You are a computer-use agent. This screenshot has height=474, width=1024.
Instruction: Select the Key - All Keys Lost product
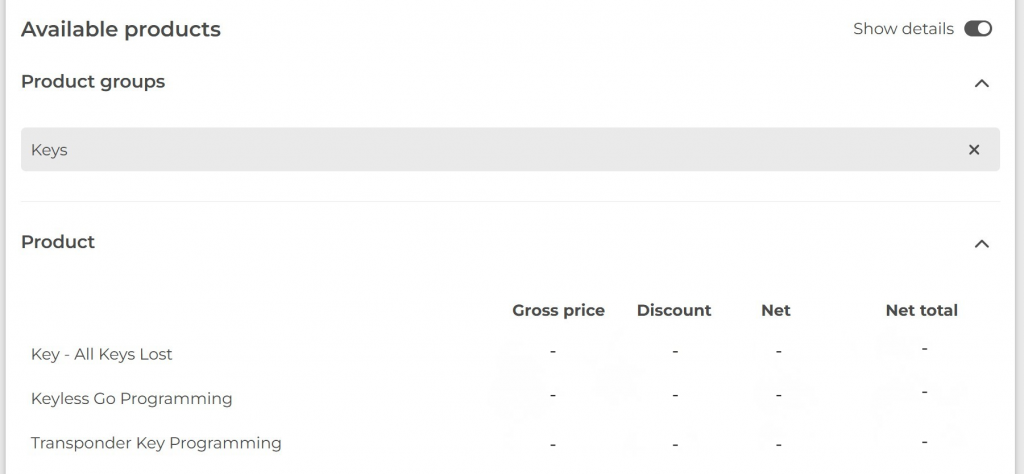[x=102, y=354]
